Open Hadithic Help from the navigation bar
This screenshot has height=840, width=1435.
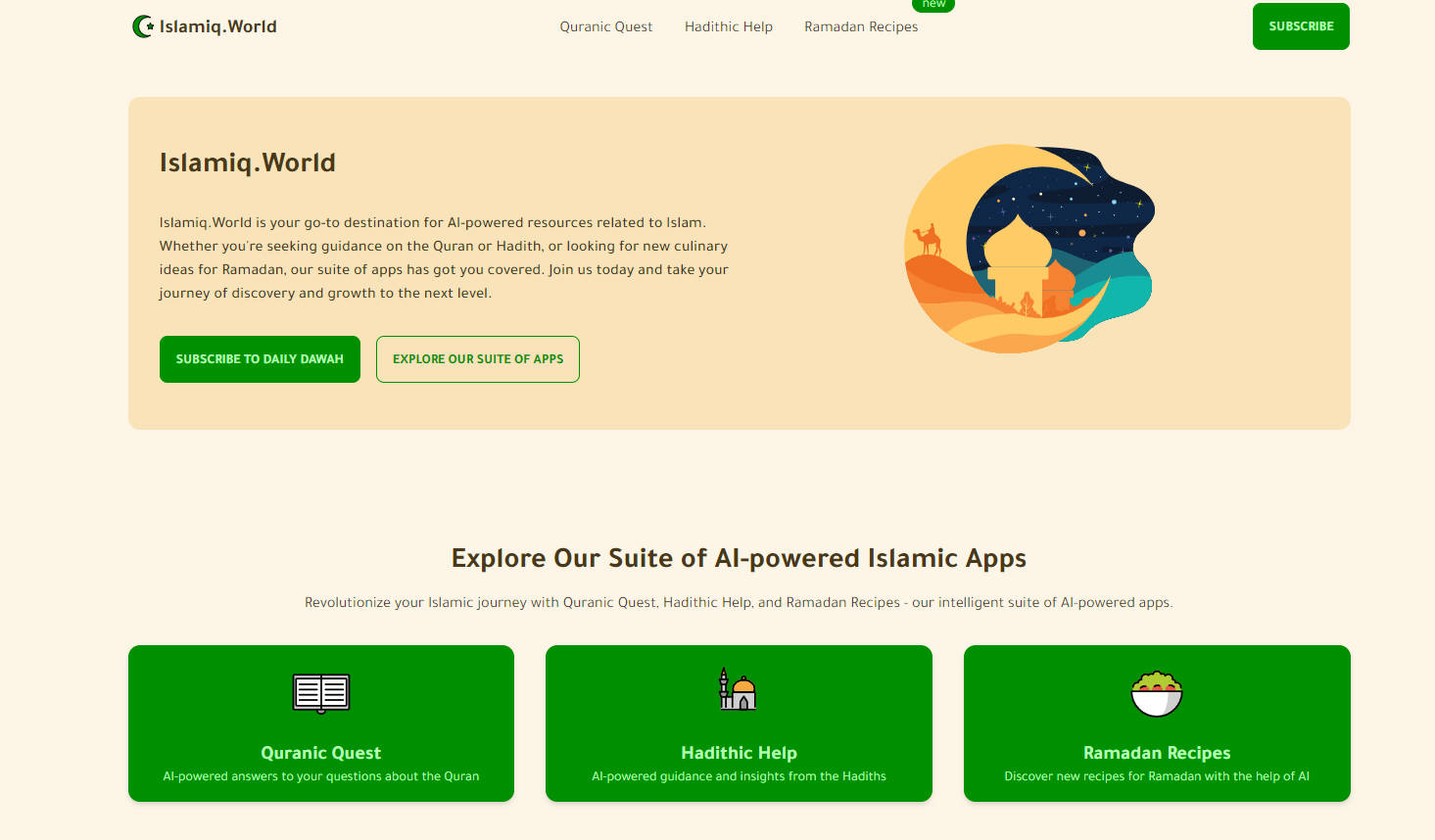coord(728,26)
